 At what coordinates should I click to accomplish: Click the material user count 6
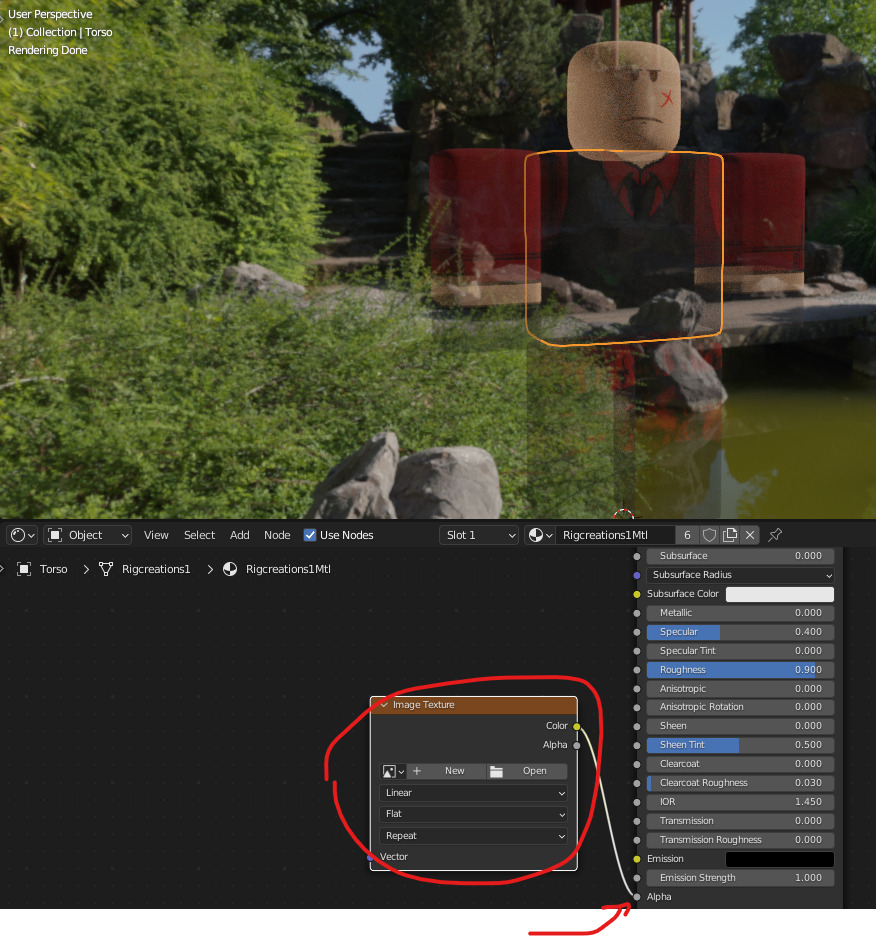(687, 535)
